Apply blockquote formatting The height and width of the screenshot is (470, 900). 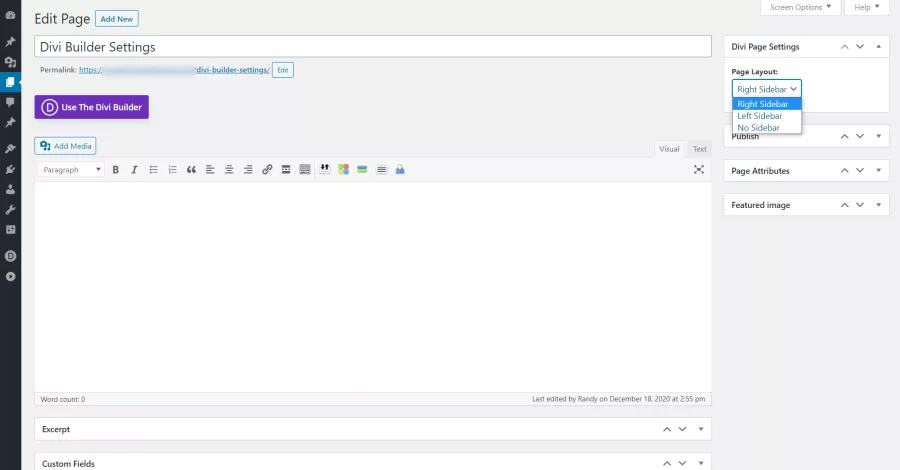pos(191,169)
